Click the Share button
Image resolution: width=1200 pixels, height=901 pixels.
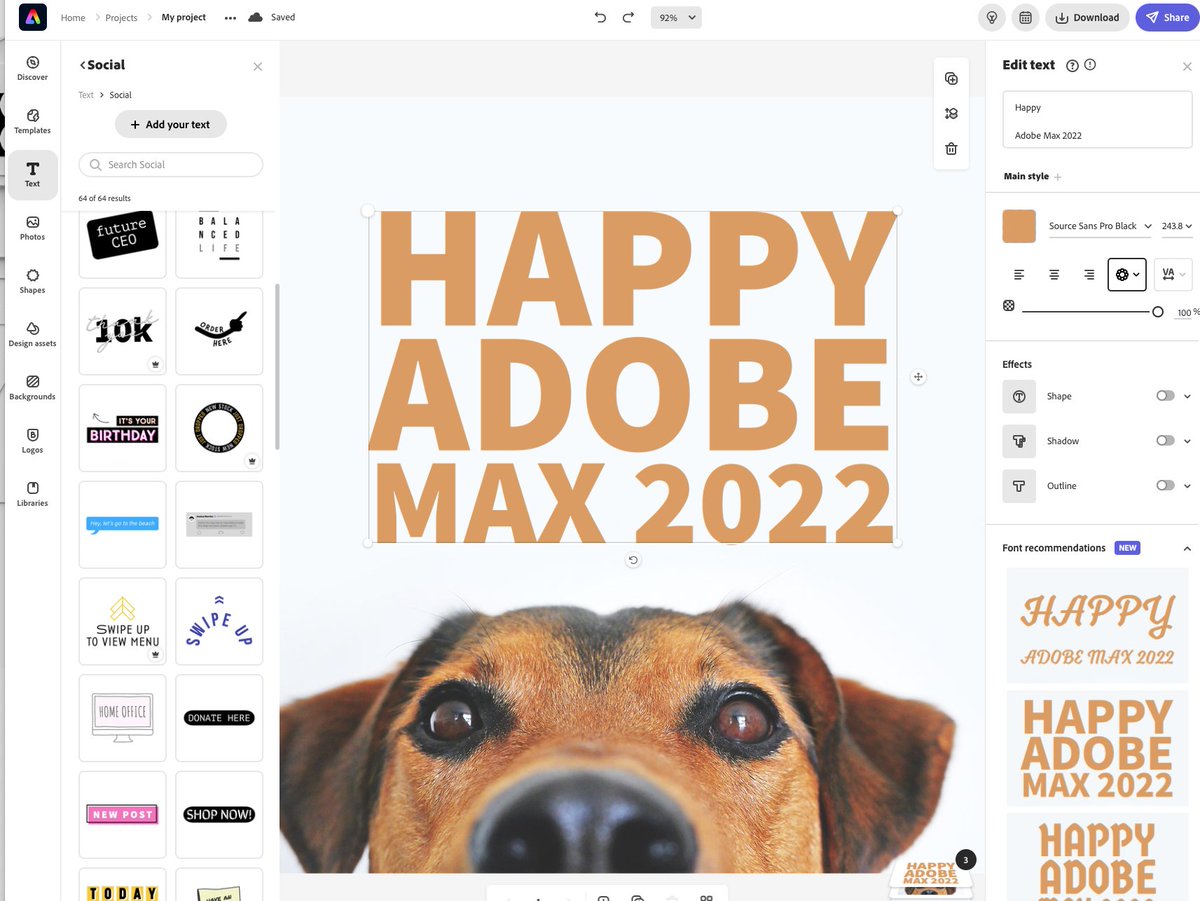(1167, 17)
